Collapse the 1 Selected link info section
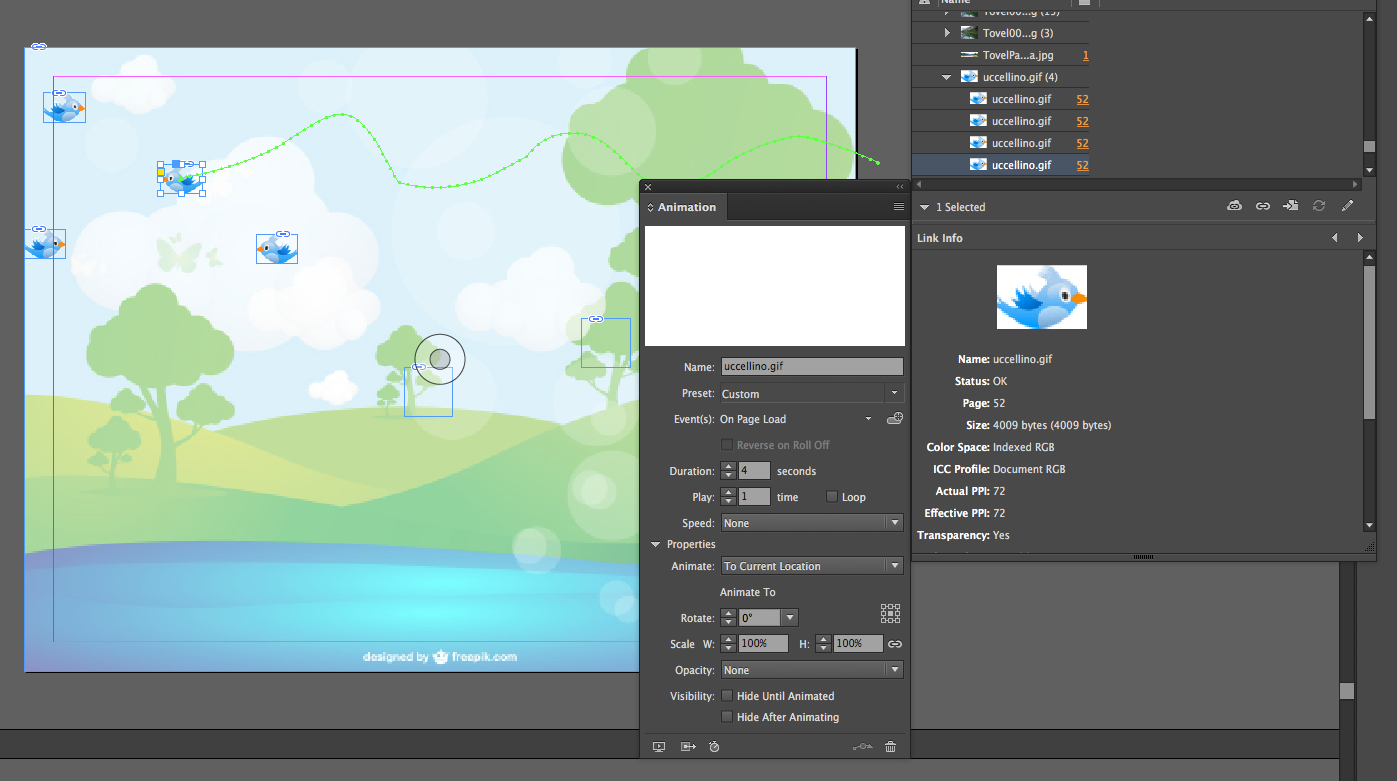This screenshot has height=781, width=1397. (x=924, y=207)
